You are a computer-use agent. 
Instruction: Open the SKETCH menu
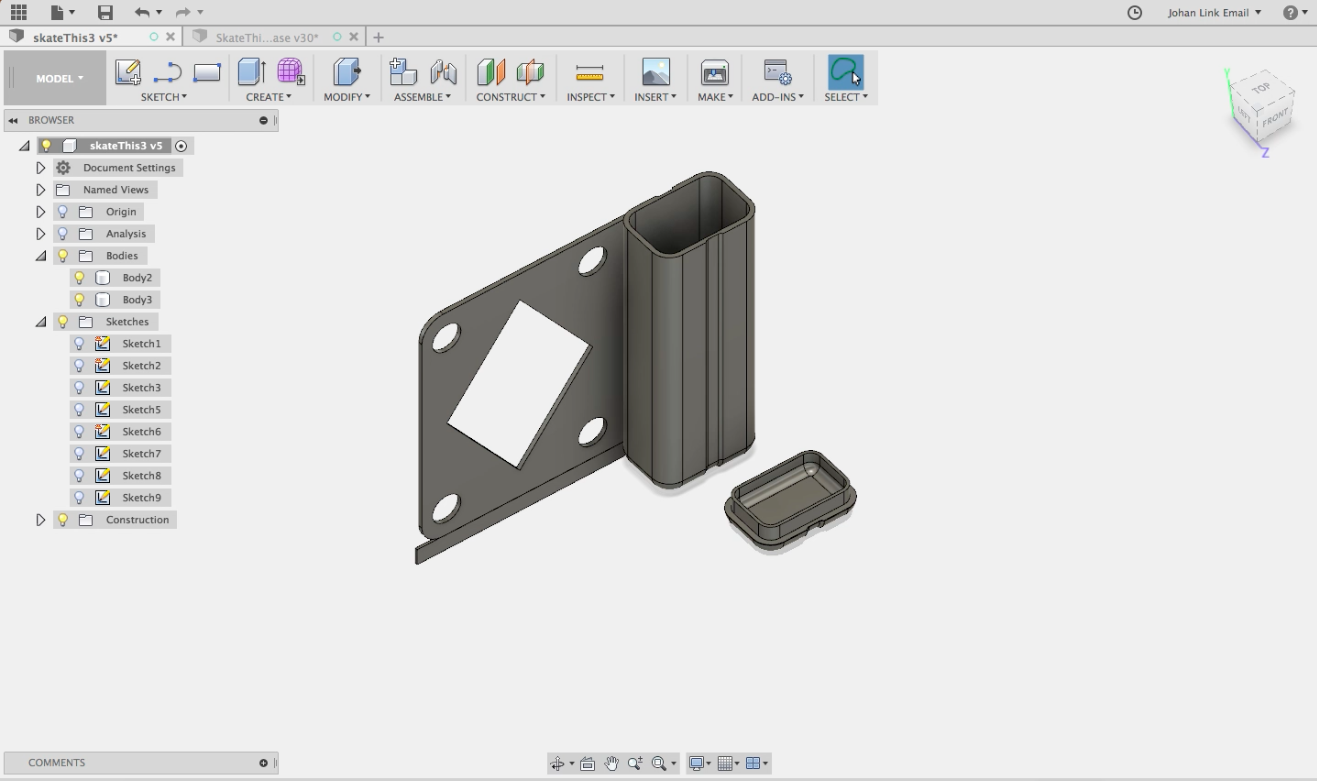164,97
